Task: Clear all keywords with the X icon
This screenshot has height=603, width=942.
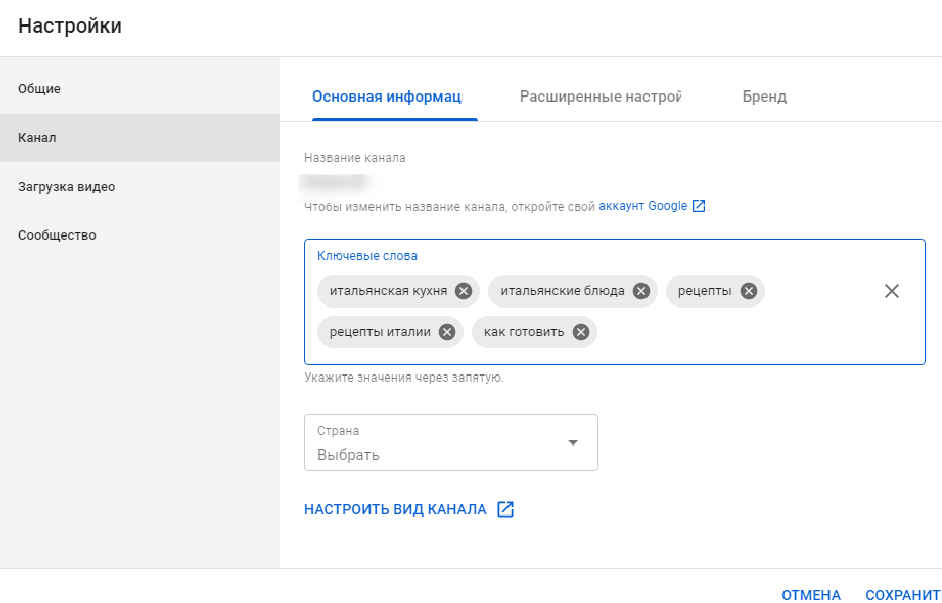Action: (892, 291)
